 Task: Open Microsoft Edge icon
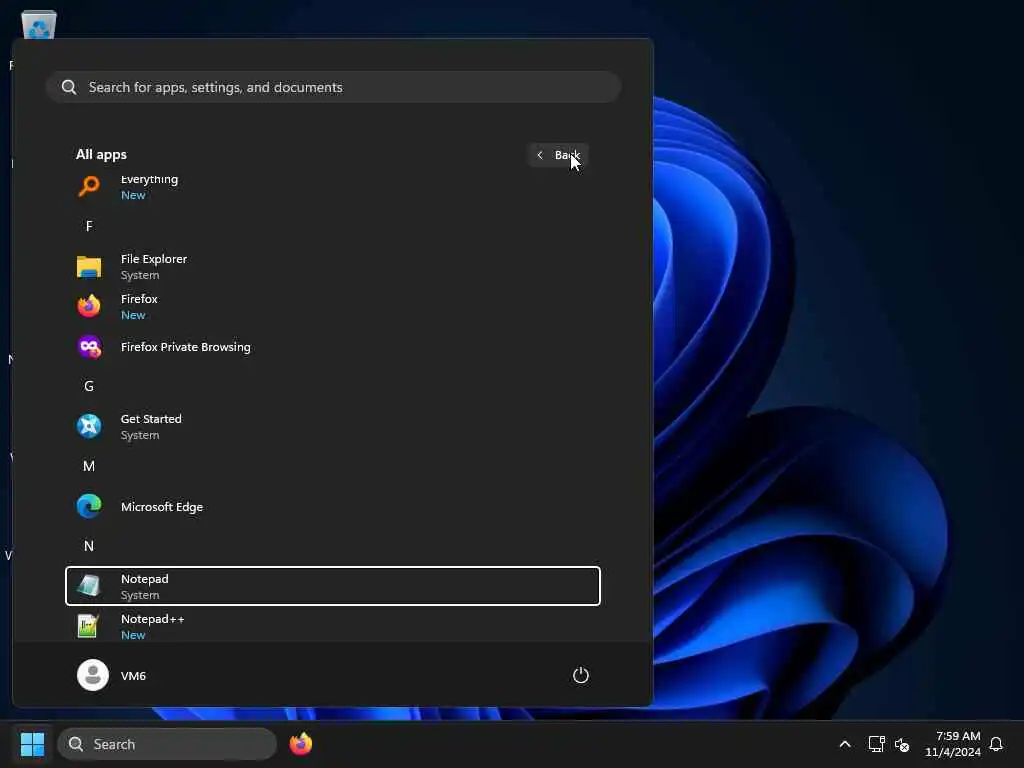click(89, 507)
